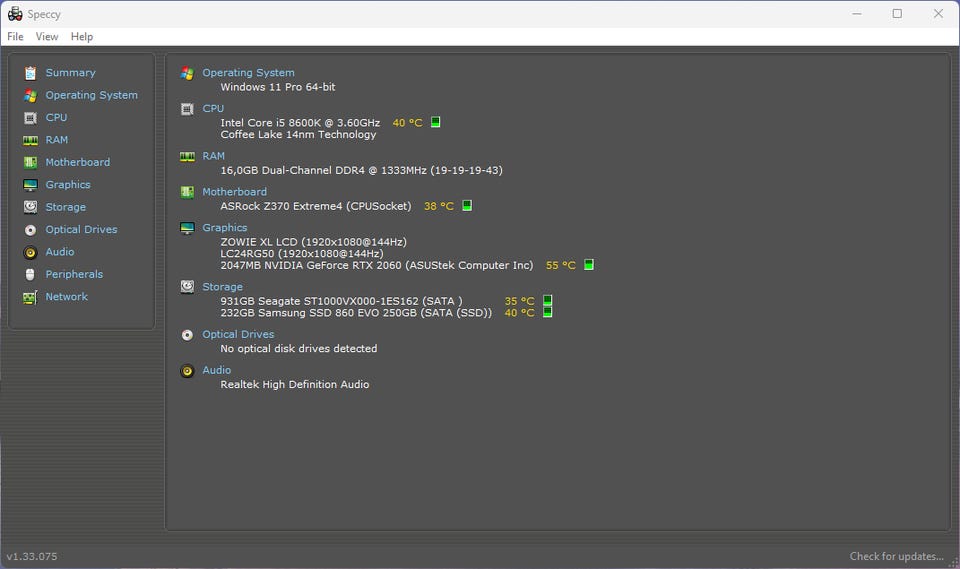Open the Help menu
Viewport: 960px width, 569px height.
pyautogui.click(x=81, y=37)
